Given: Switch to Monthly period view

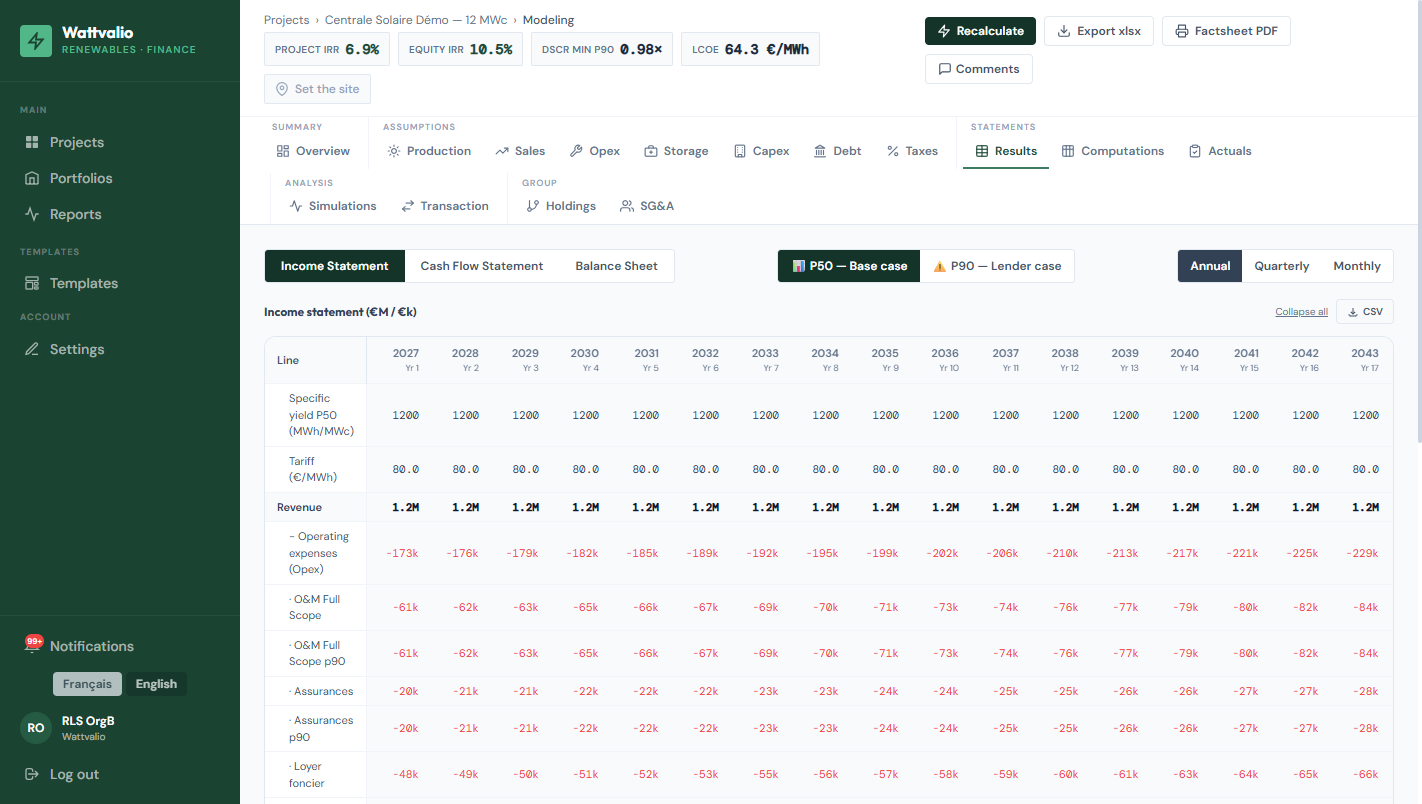Looking at the screenshot, I should tap(1357, 266).
